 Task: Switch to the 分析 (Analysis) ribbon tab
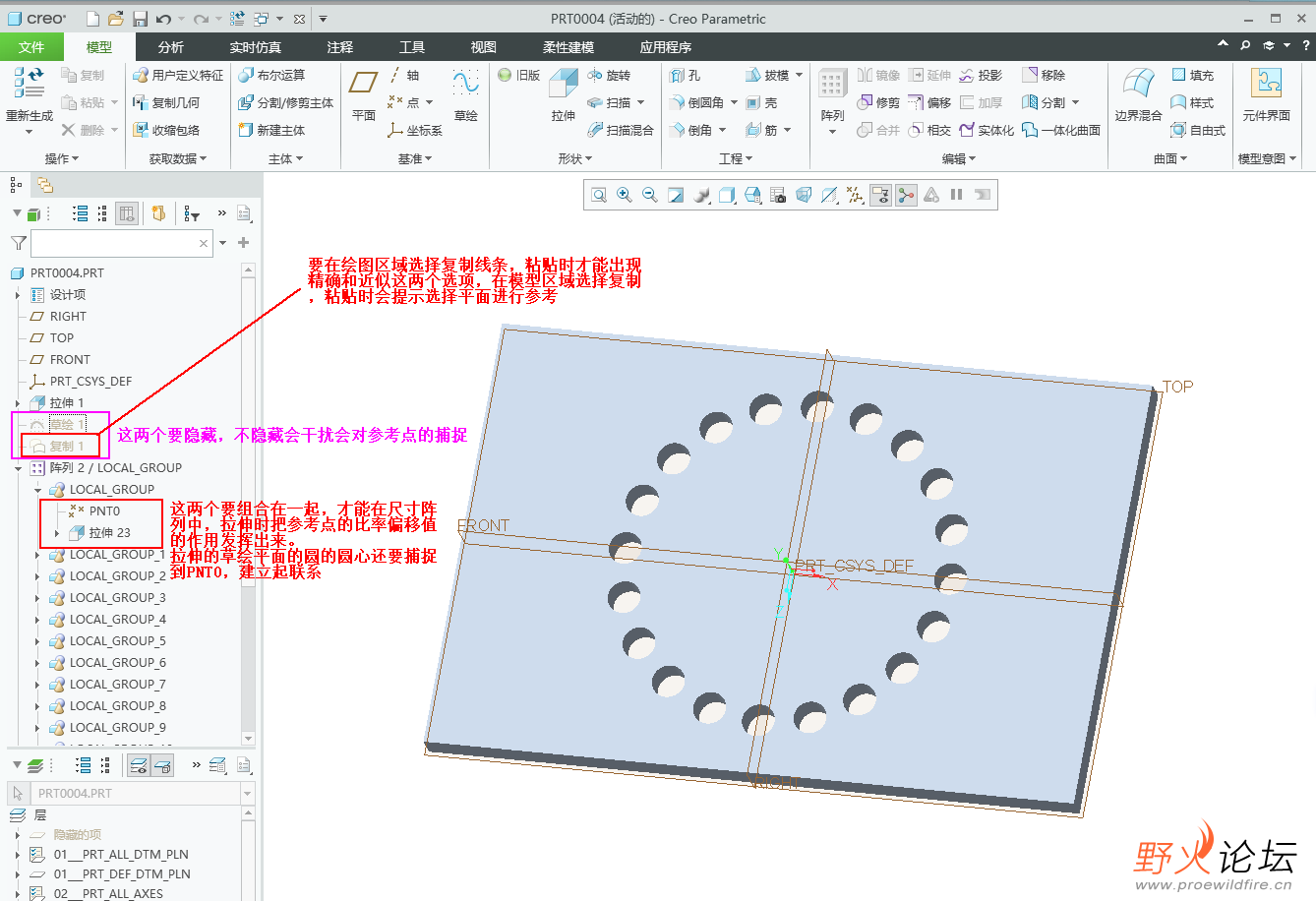(171, 46)
